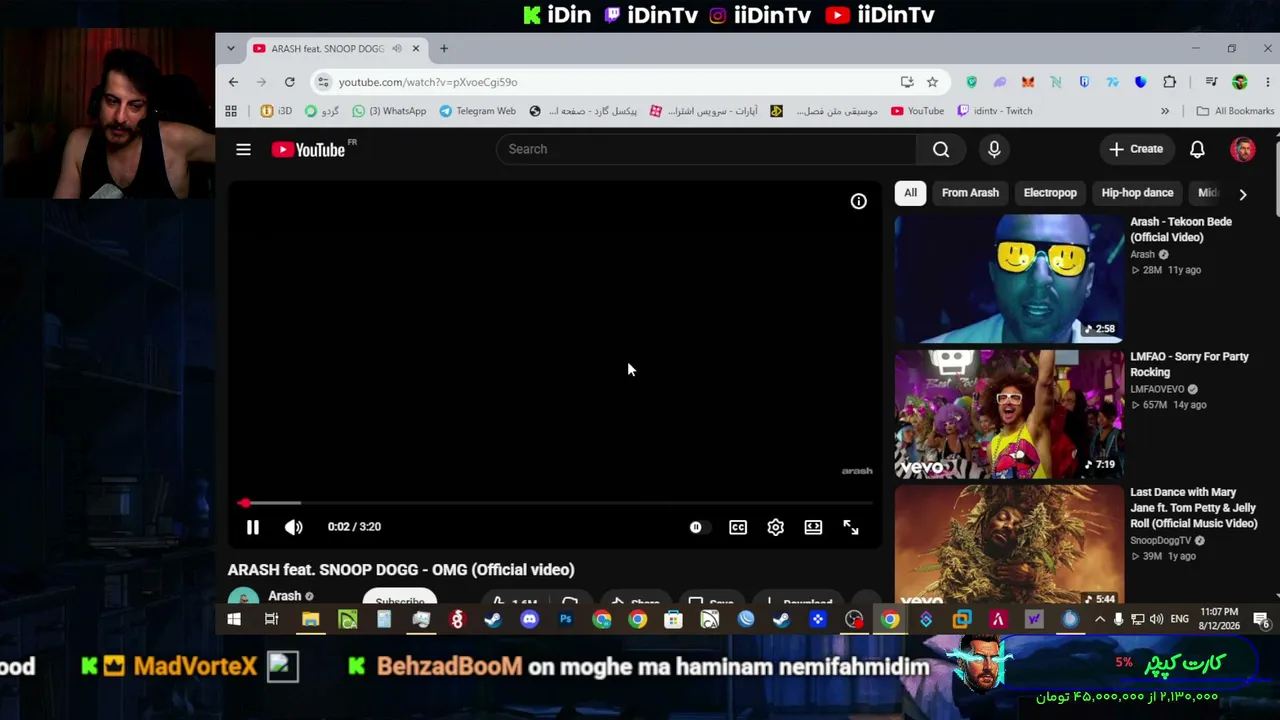Image resolution: width=1280 pixels, height=720 pixels.
Task: Seek on the video progress bar
Action: 555,503
